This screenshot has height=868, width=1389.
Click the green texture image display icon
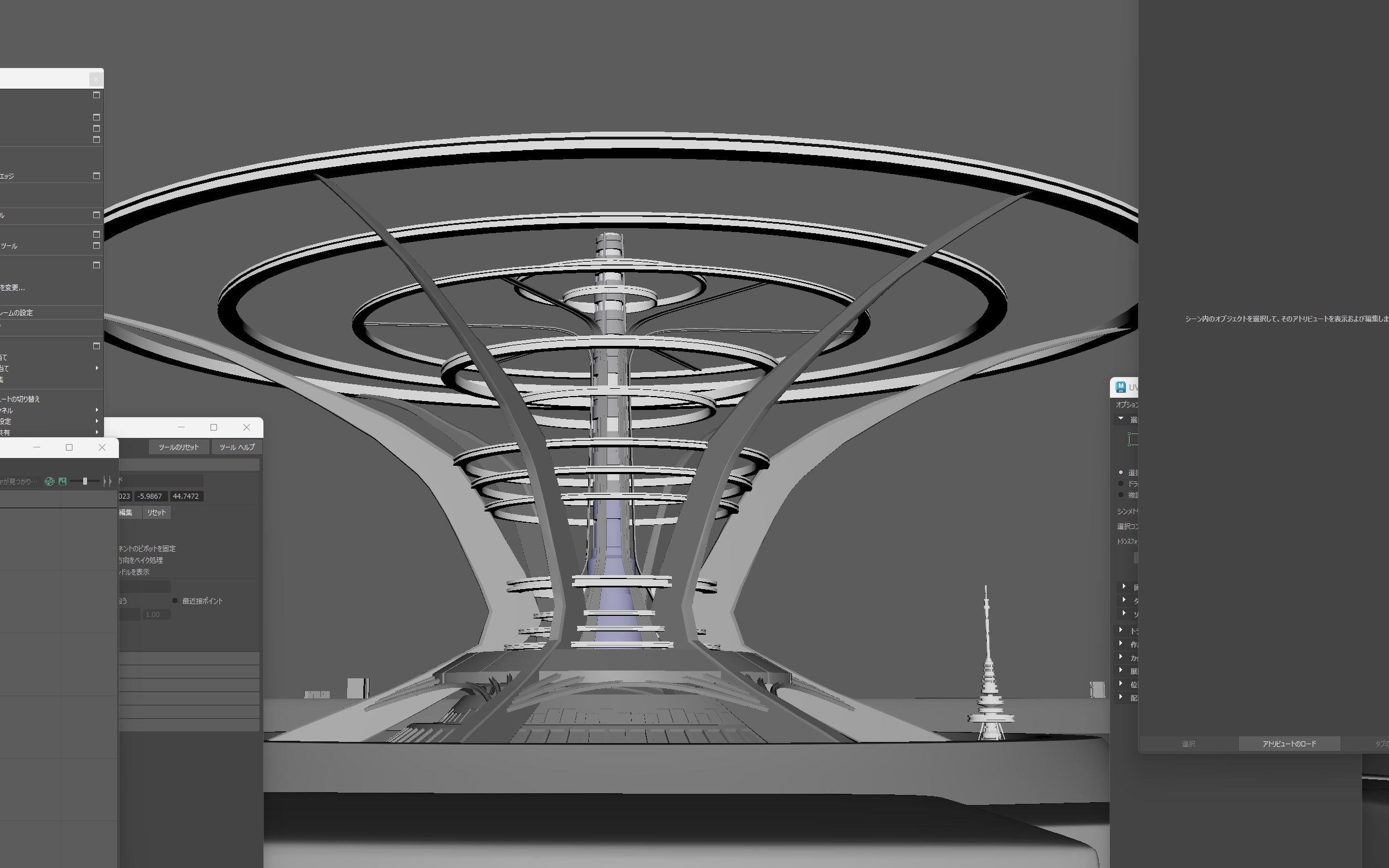tap(63, 481)
